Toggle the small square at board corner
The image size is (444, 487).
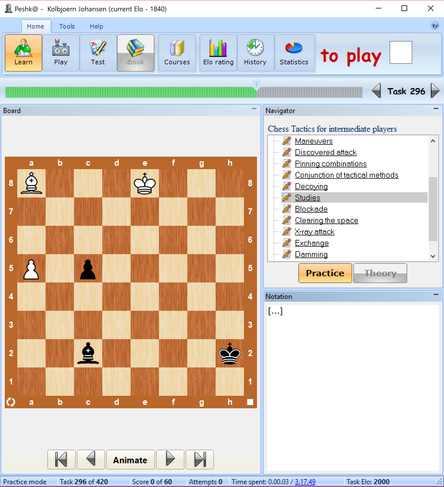[x=250, y=402]
